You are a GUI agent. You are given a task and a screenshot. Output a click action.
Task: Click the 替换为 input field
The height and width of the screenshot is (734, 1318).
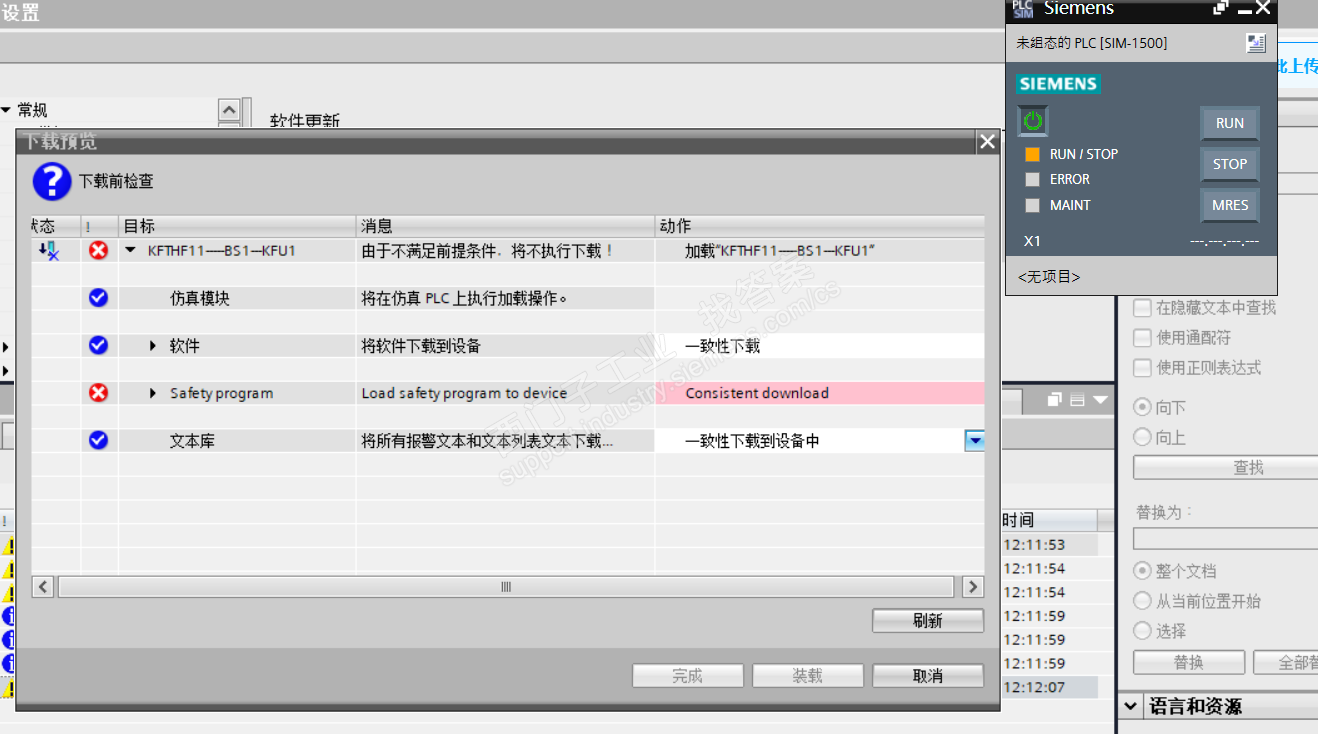1225,539
